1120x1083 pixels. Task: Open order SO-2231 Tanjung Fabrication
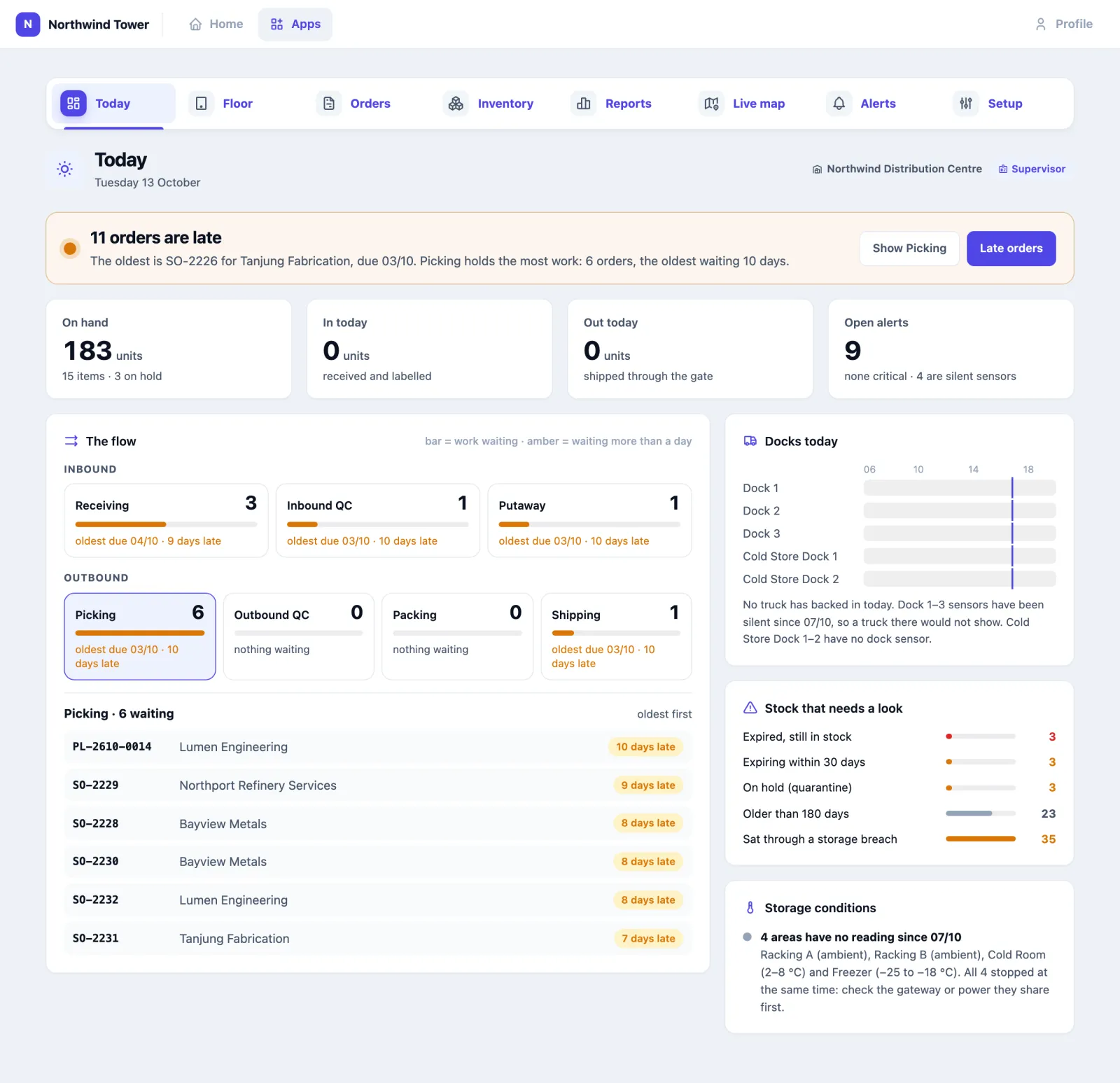[x=378, y=939]
